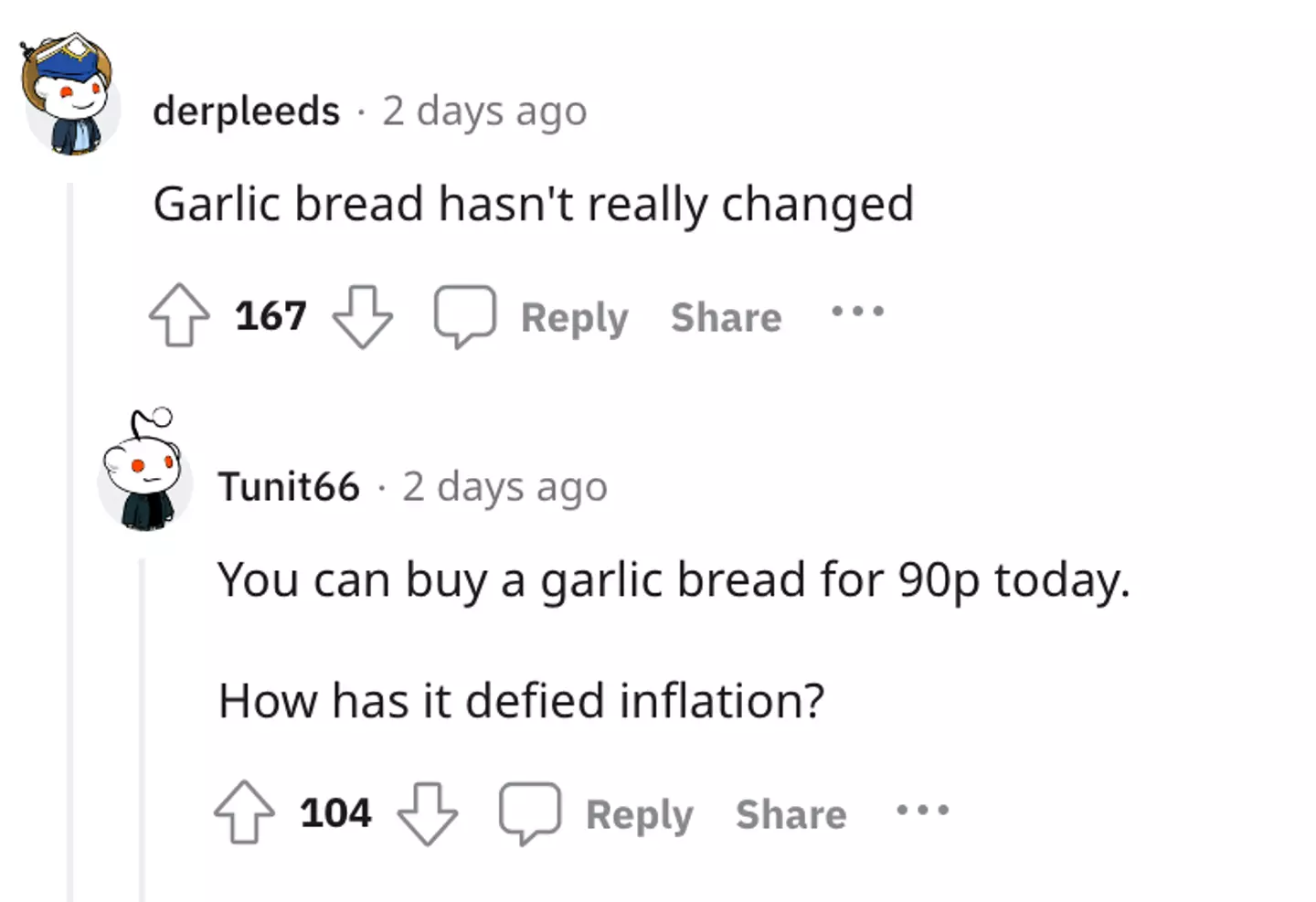Click the comment bubble icon on Tunit66's reply
Viewport: 1316px width, 902px height.
529,812
